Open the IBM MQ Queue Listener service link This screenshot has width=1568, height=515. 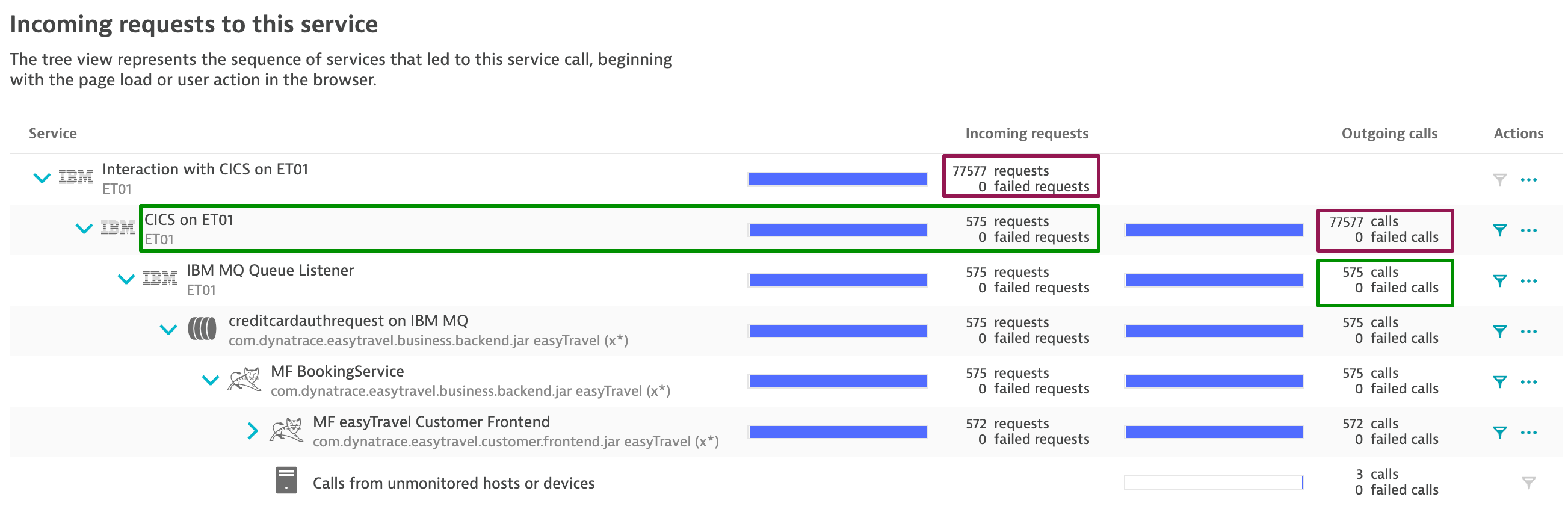[270, 271]
